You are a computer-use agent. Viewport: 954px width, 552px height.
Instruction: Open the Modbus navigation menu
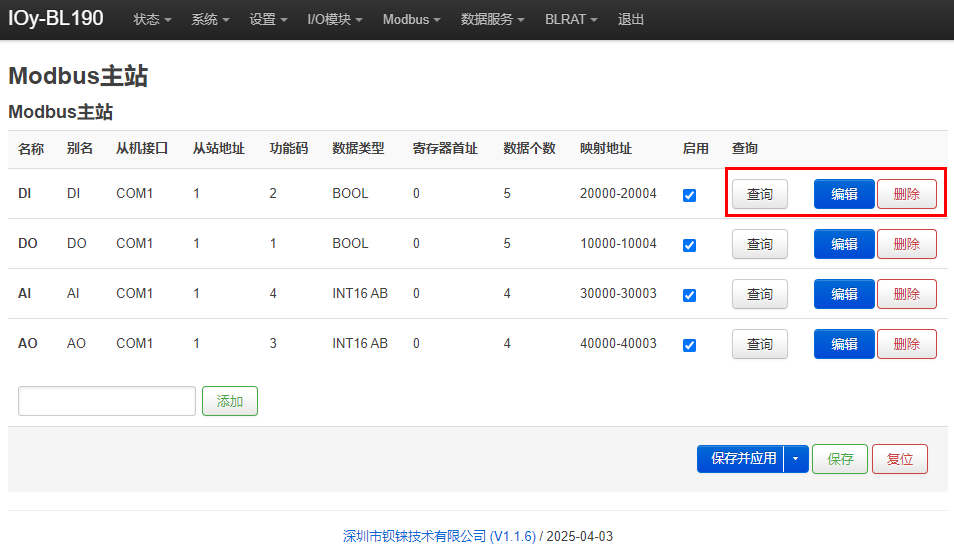[411, 19]
